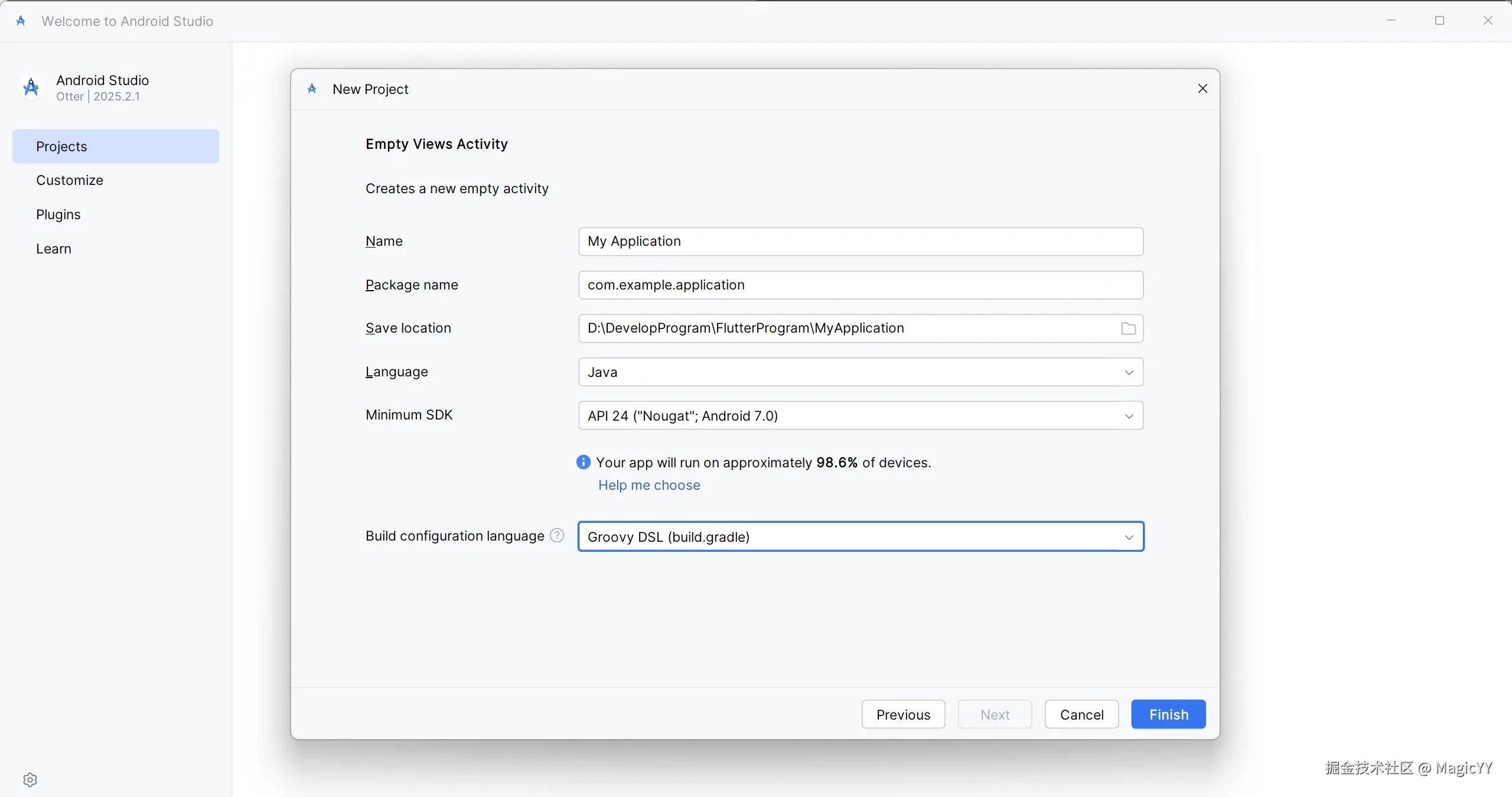Click the app icon in the welcome title bar
1512x797 pixels.
tap(21, 21)
